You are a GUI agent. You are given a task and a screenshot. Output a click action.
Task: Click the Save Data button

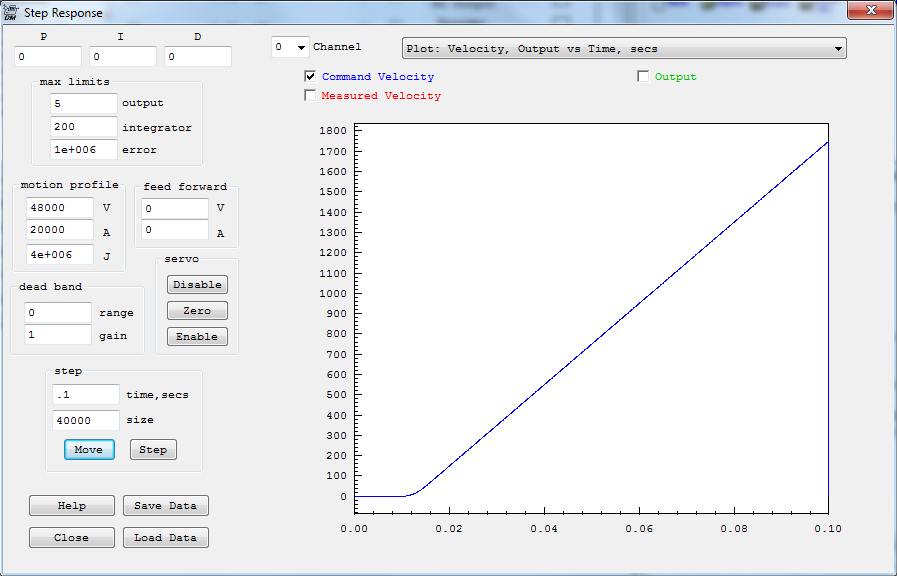click(x=166, y=506)
